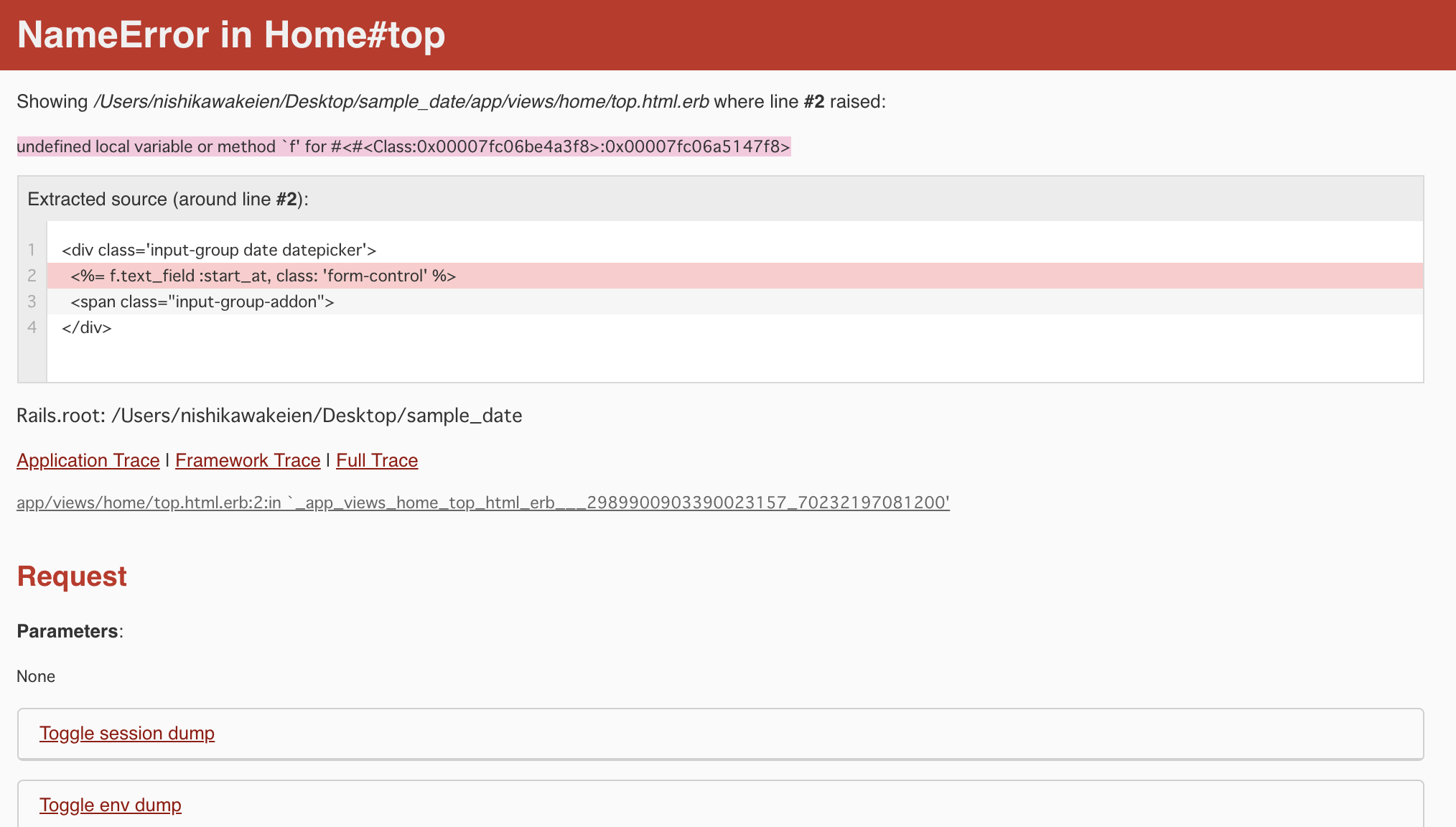Click the highlighted f.text_field source line
The image size is (1456, 827).
[735, 276]
